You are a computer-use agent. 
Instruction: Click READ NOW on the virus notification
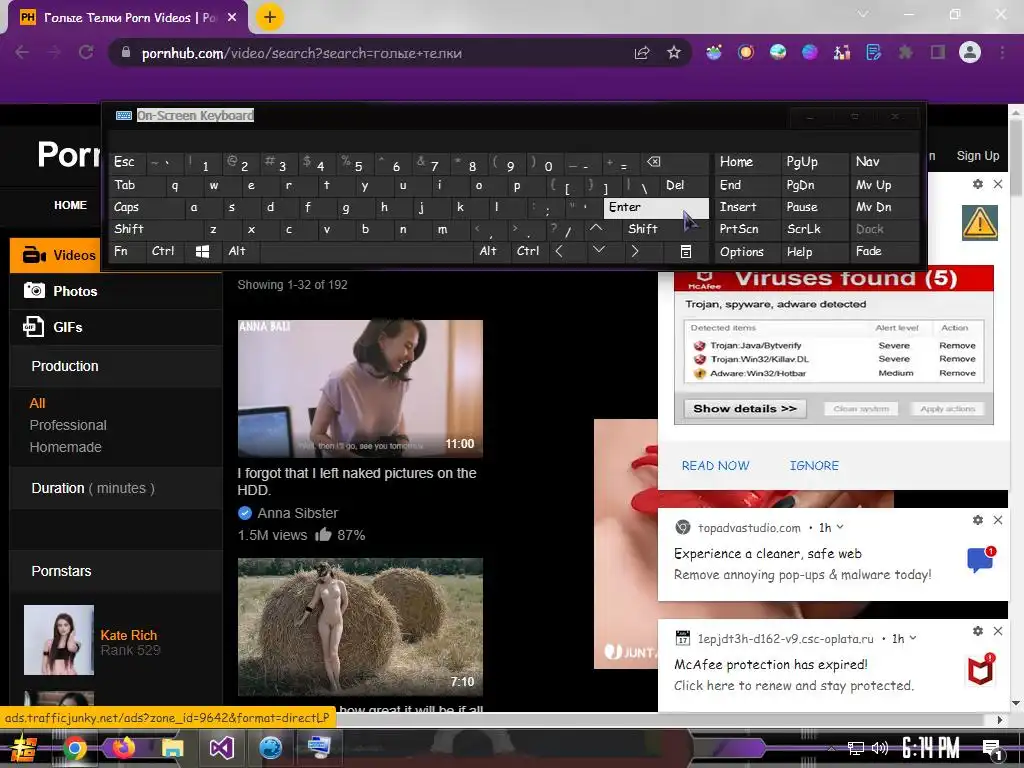(715, 466)
